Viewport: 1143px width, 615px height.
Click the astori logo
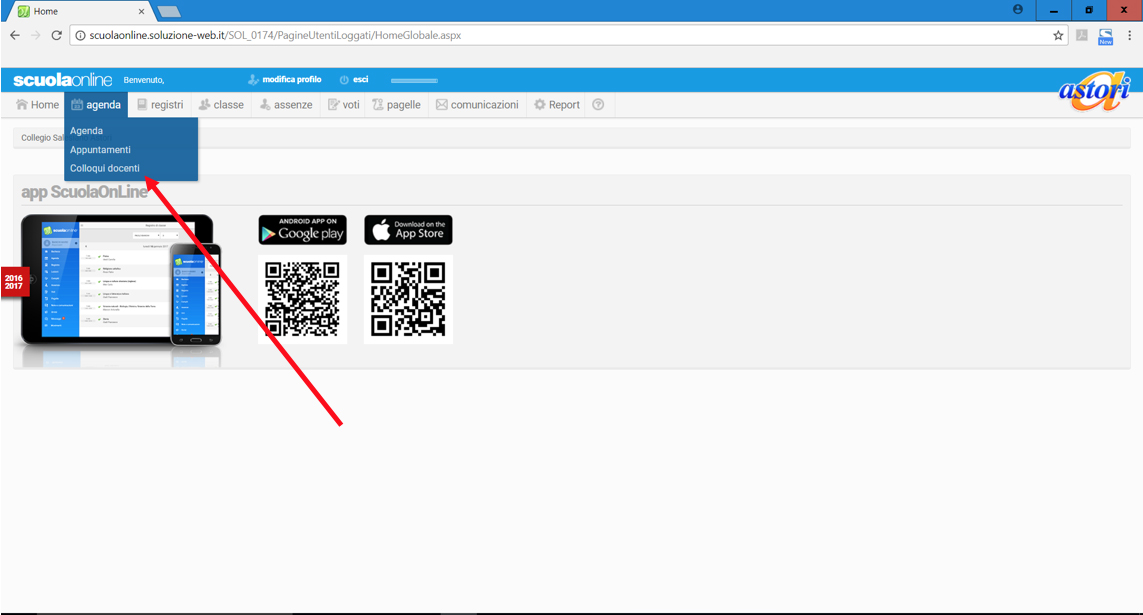[x=1094, y=92]
